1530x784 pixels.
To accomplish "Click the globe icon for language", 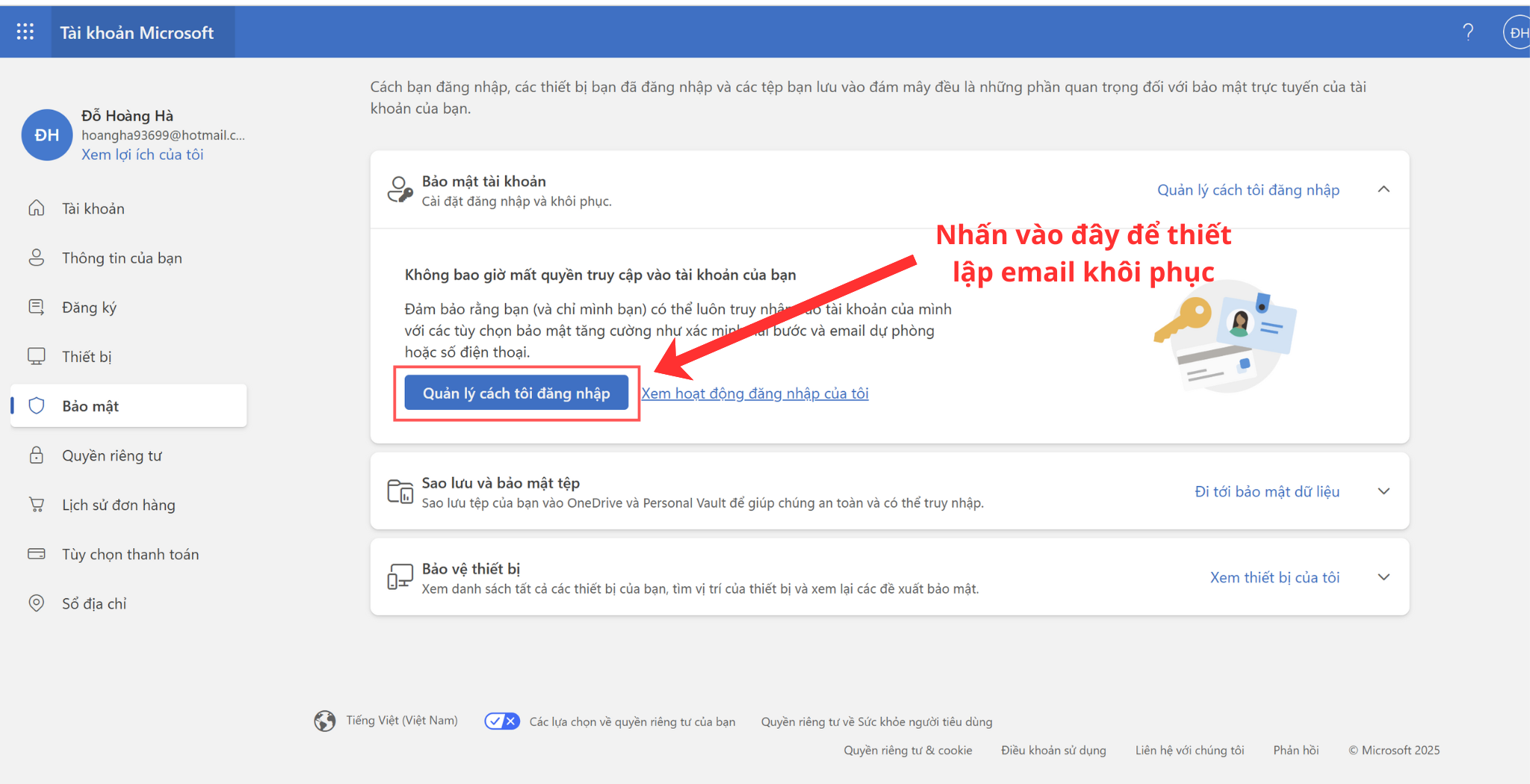I will [x=325, y=721].
